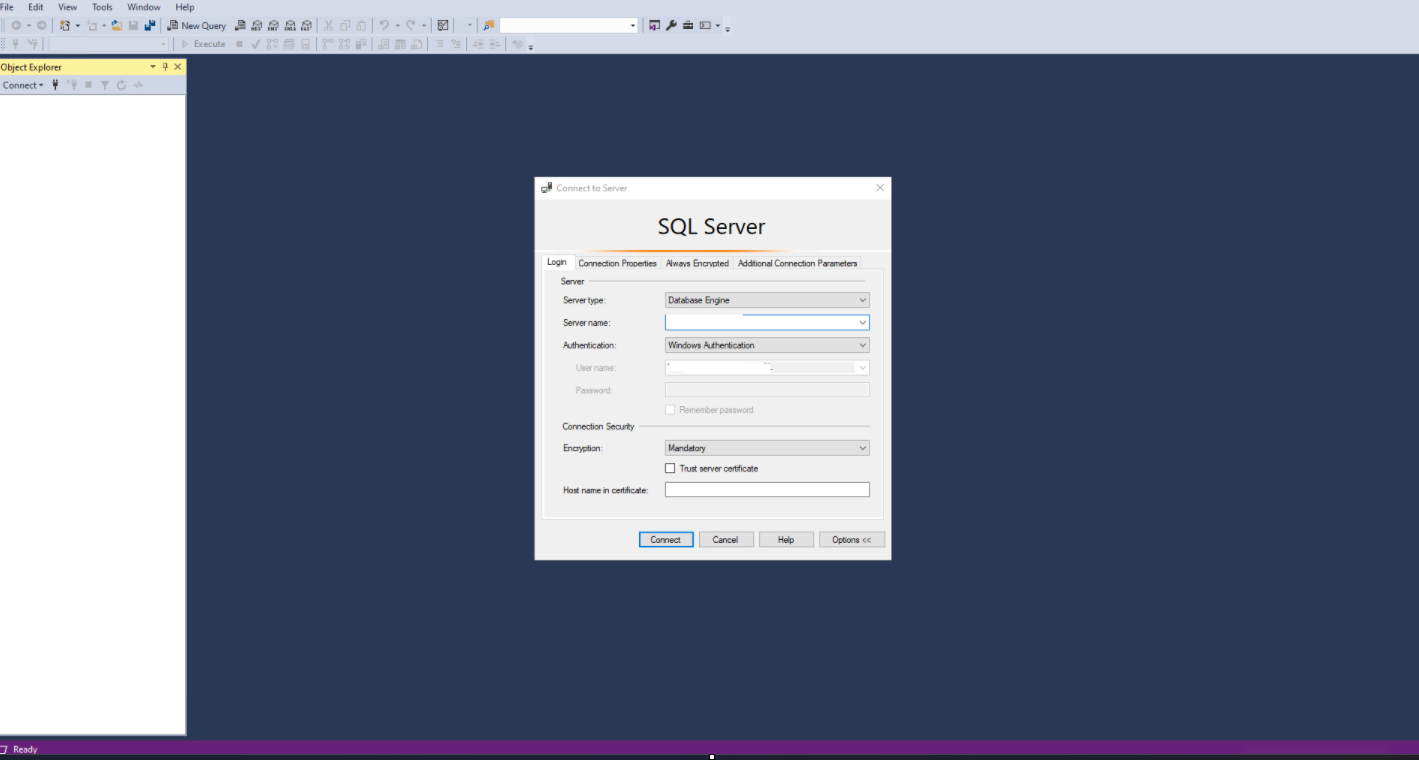Open a new XMLA query
Image resolution: width=1419 pixels, height=760 pixels.
coord(290,25)
